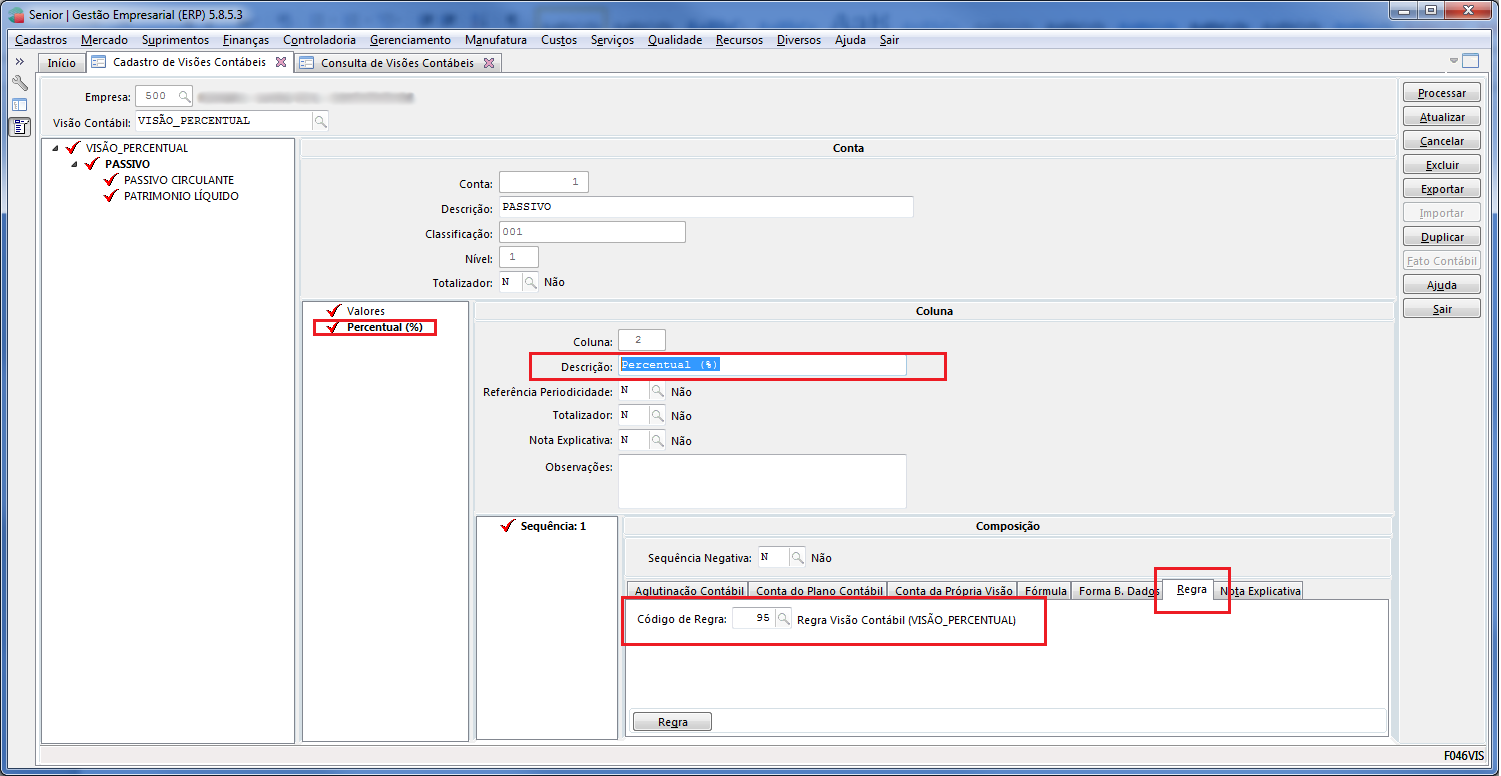Viewport: 1501px width, 776px height.
Task: Open the Coluna Totalizador lookup magnifier
Action: tap(657, 415)
